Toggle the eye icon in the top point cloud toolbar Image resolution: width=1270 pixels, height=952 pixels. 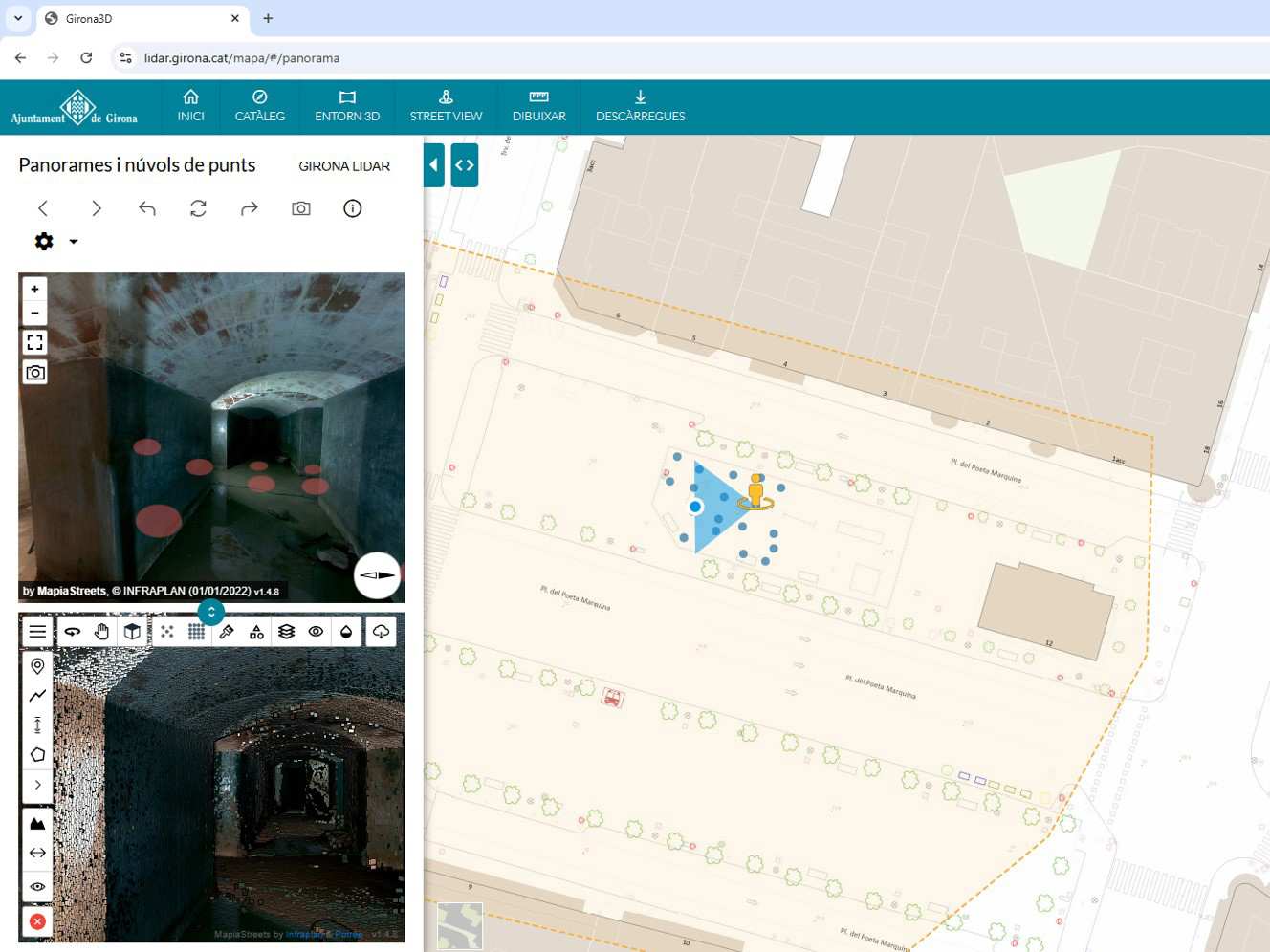point(316,632)
